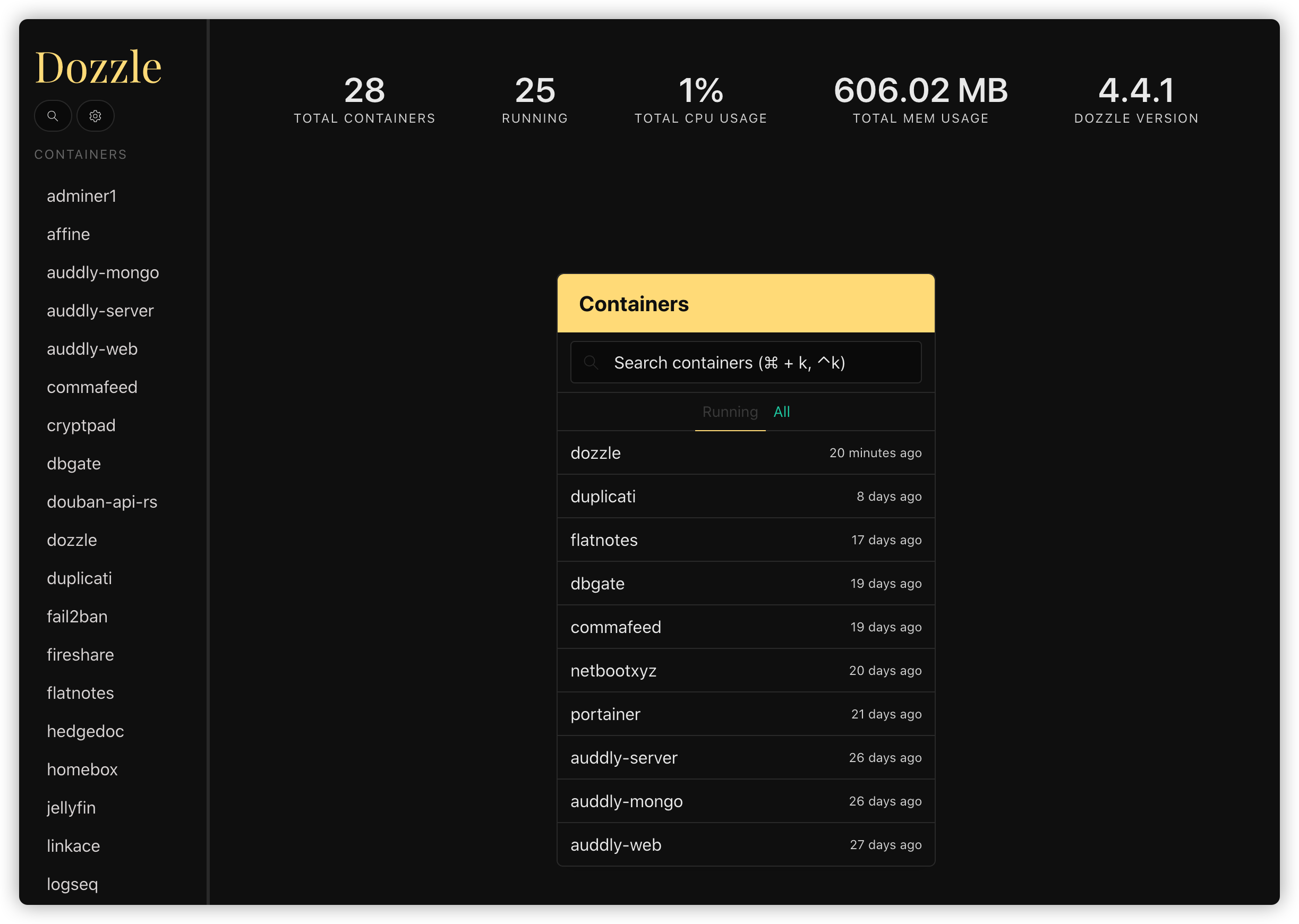The width and height of the screenshot is (1299, 924).
Task: Open settings via the gear icon
Action: (96, 116)
